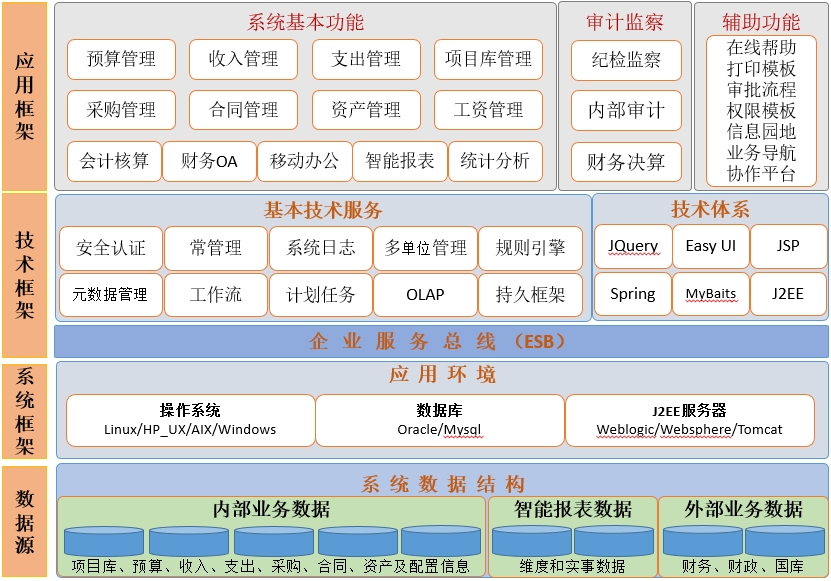Image resolution: width=831 pixels, height=581 pixels.
Task: Click the 权限模板 text
Action: (x=761, y=110)
